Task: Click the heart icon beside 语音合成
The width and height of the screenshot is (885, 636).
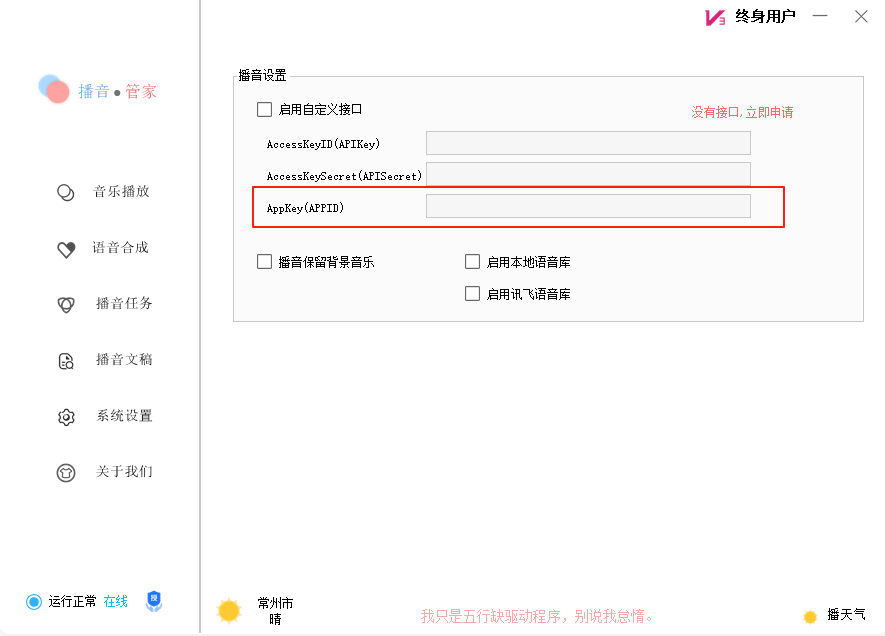Action: 66,249
